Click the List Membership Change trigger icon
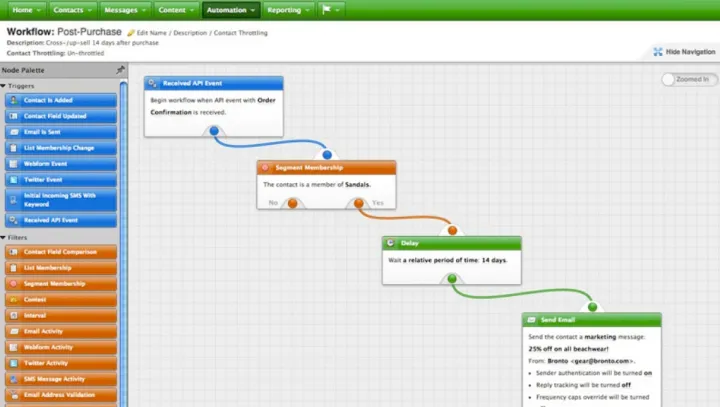Screen dimensions: 720x407 [x=14, y=148]
